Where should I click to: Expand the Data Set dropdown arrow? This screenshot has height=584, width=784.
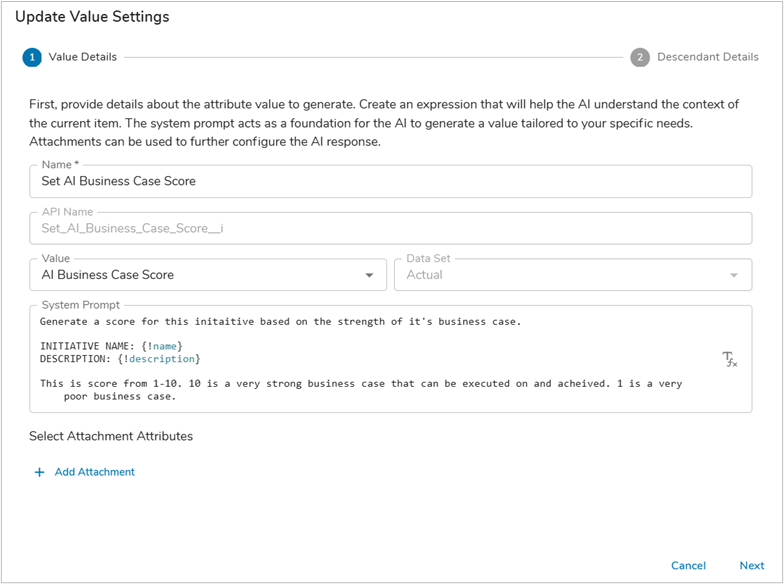click(735, 275)
